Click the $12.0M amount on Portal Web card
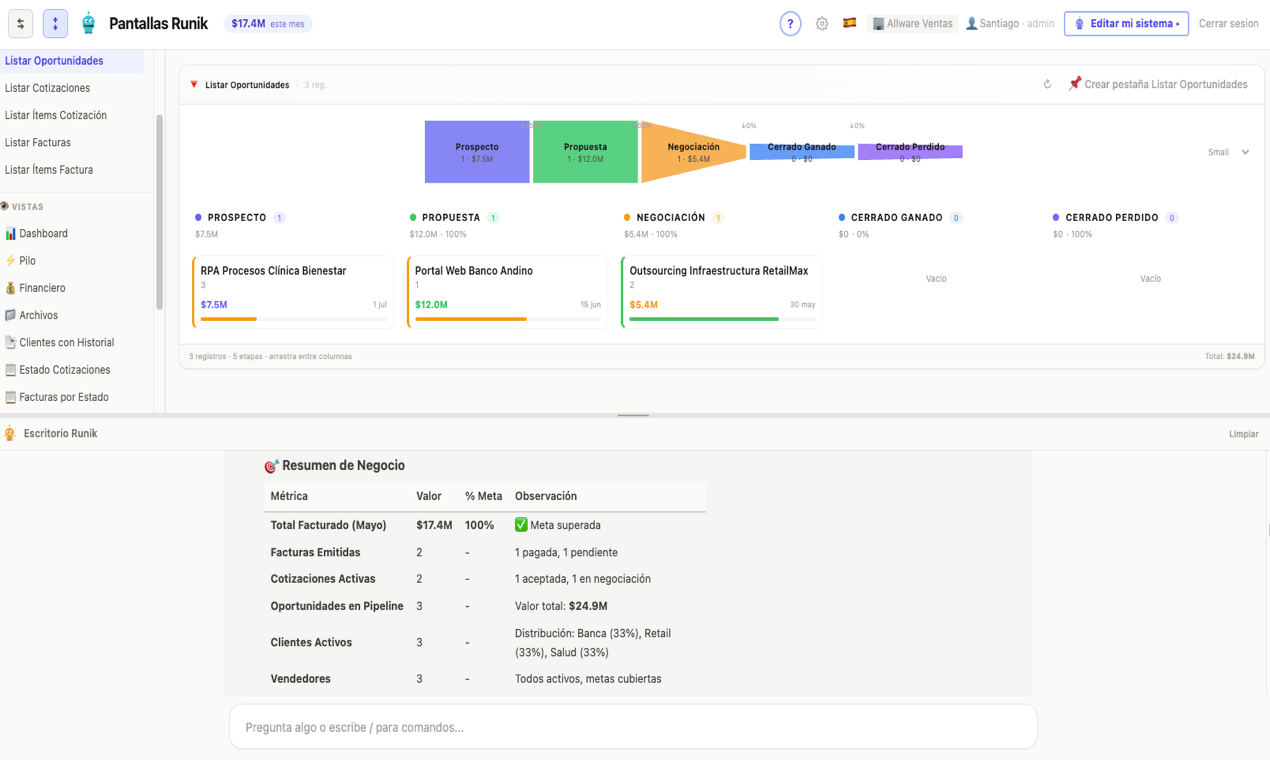The height and width of the screenshot is (760, 1270). coord(431,305)
